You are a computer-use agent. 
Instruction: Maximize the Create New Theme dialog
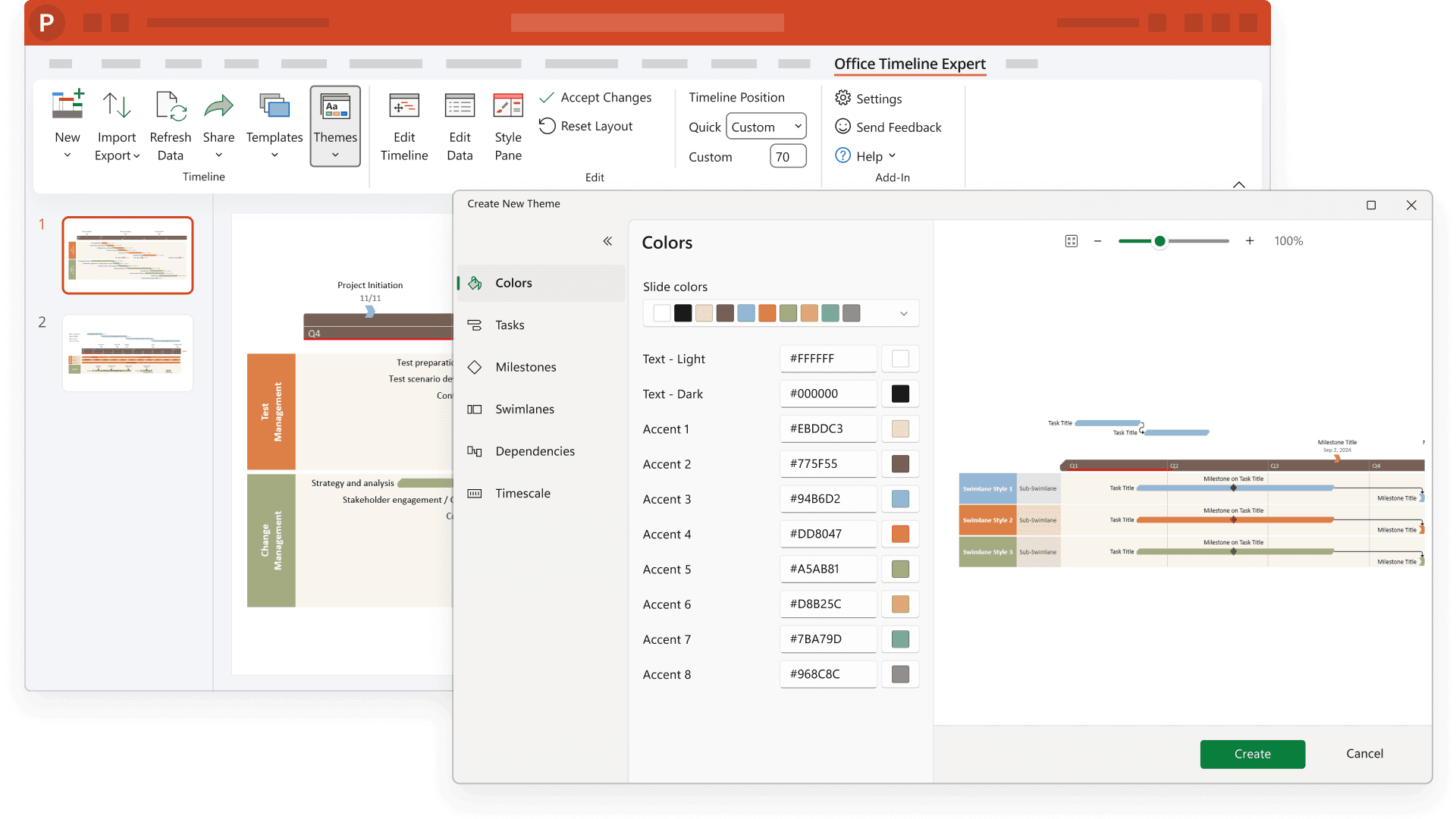coord(1371,205)
